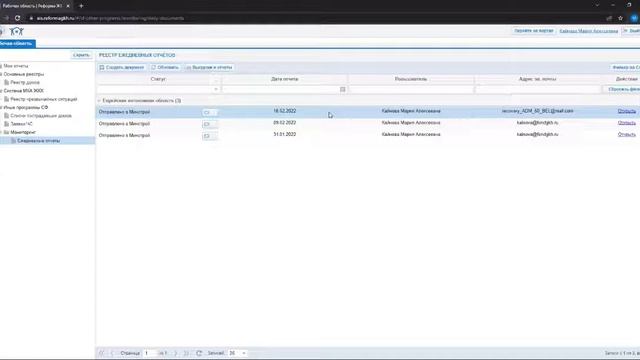
Task: Go to the previous page of records
Action: click(112, 353)
